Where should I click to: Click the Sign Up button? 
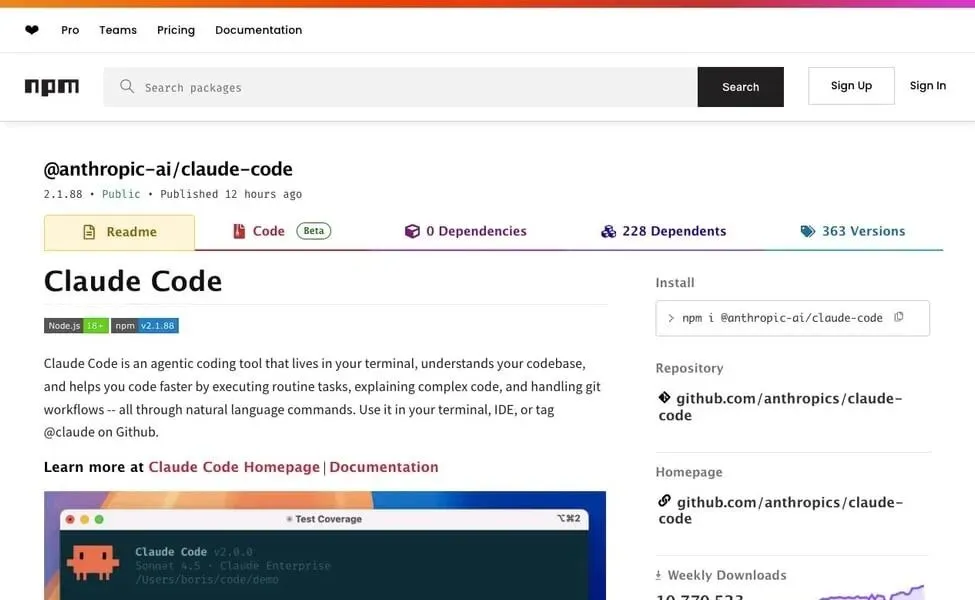point(851,86)
